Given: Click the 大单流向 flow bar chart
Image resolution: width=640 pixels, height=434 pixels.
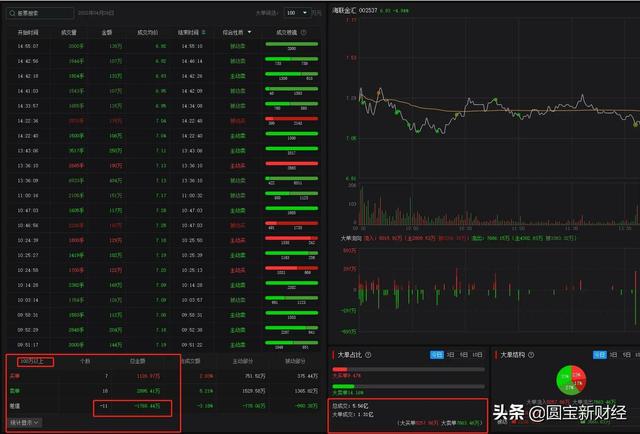Looking at the screenshot, I should tap(499, 291).
